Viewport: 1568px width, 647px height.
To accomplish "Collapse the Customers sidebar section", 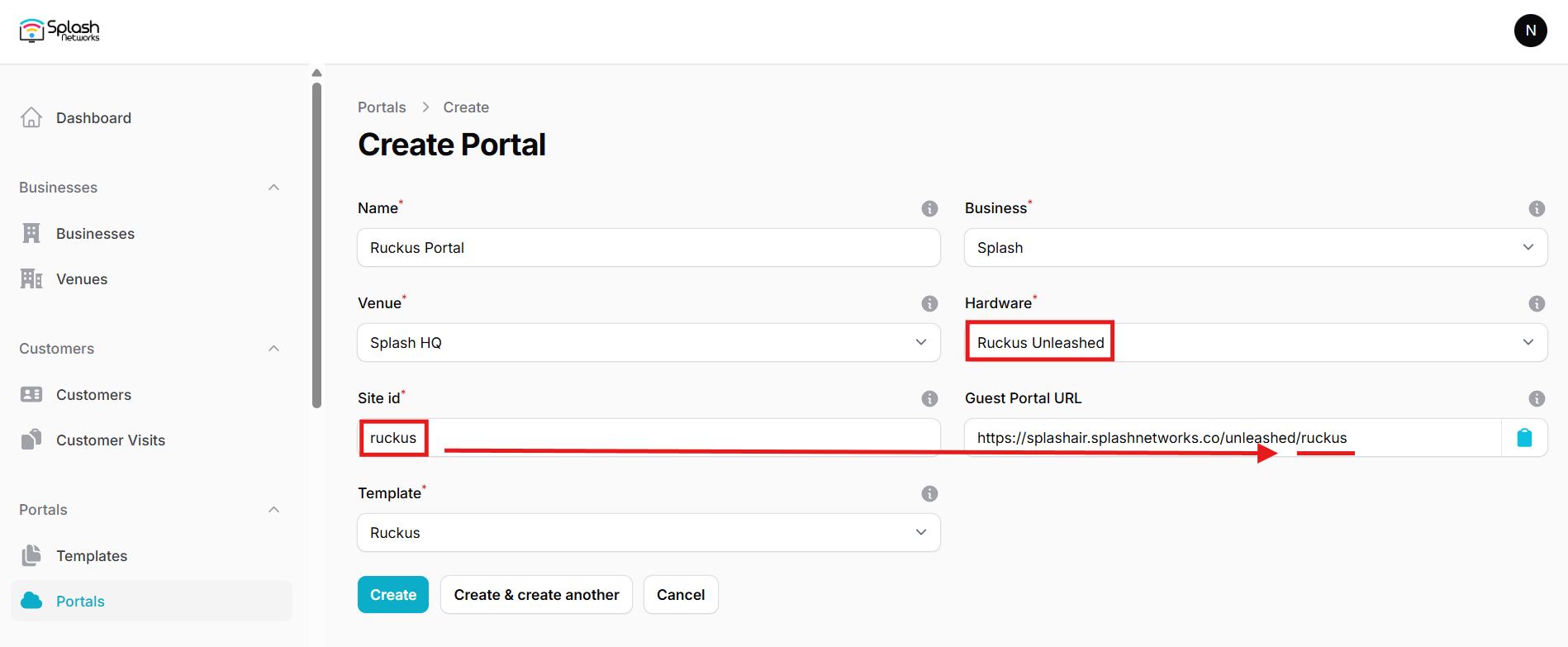I will pos(273,349).
